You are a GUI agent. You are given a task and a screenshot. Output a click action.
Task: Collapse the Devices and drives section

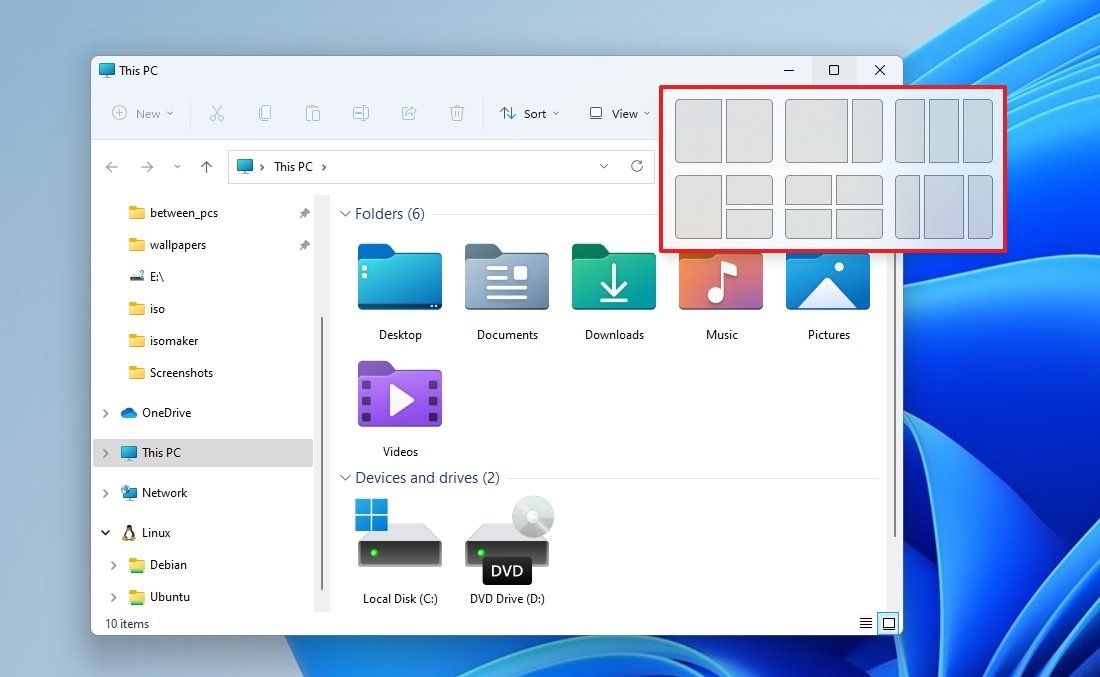346,478
